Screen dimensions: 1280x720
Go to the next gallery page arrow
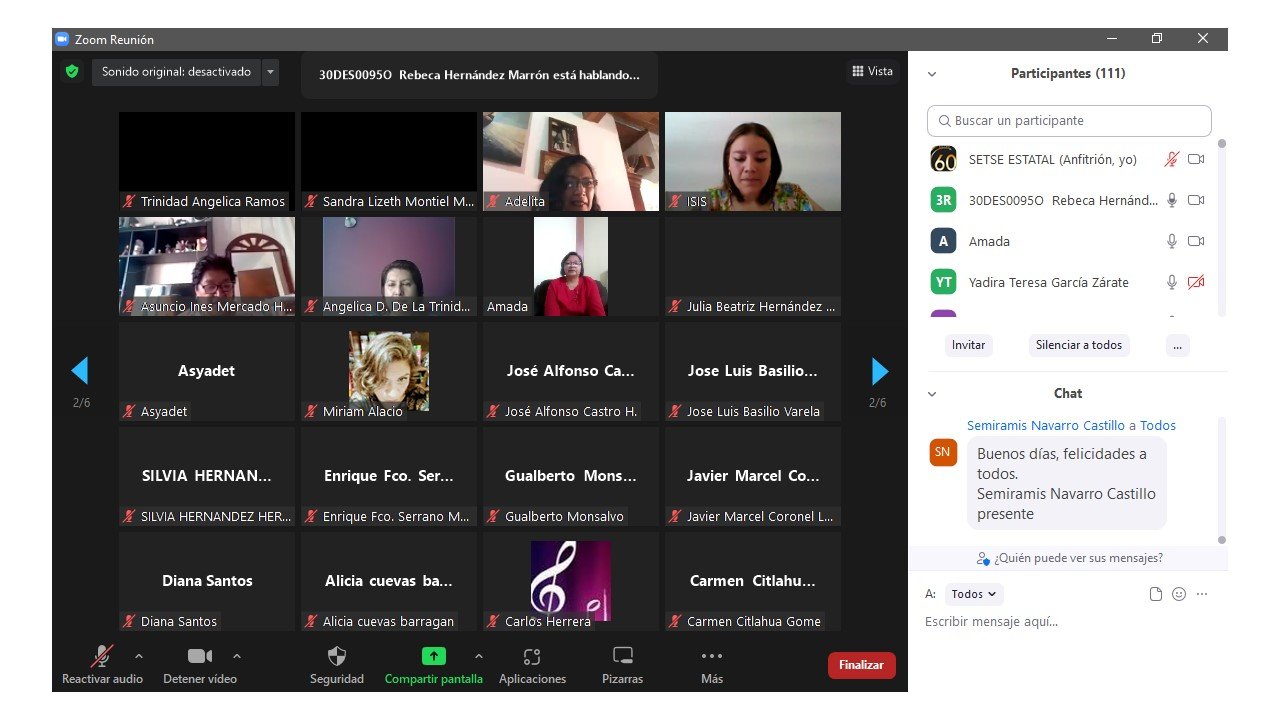[x=880, y=371]
